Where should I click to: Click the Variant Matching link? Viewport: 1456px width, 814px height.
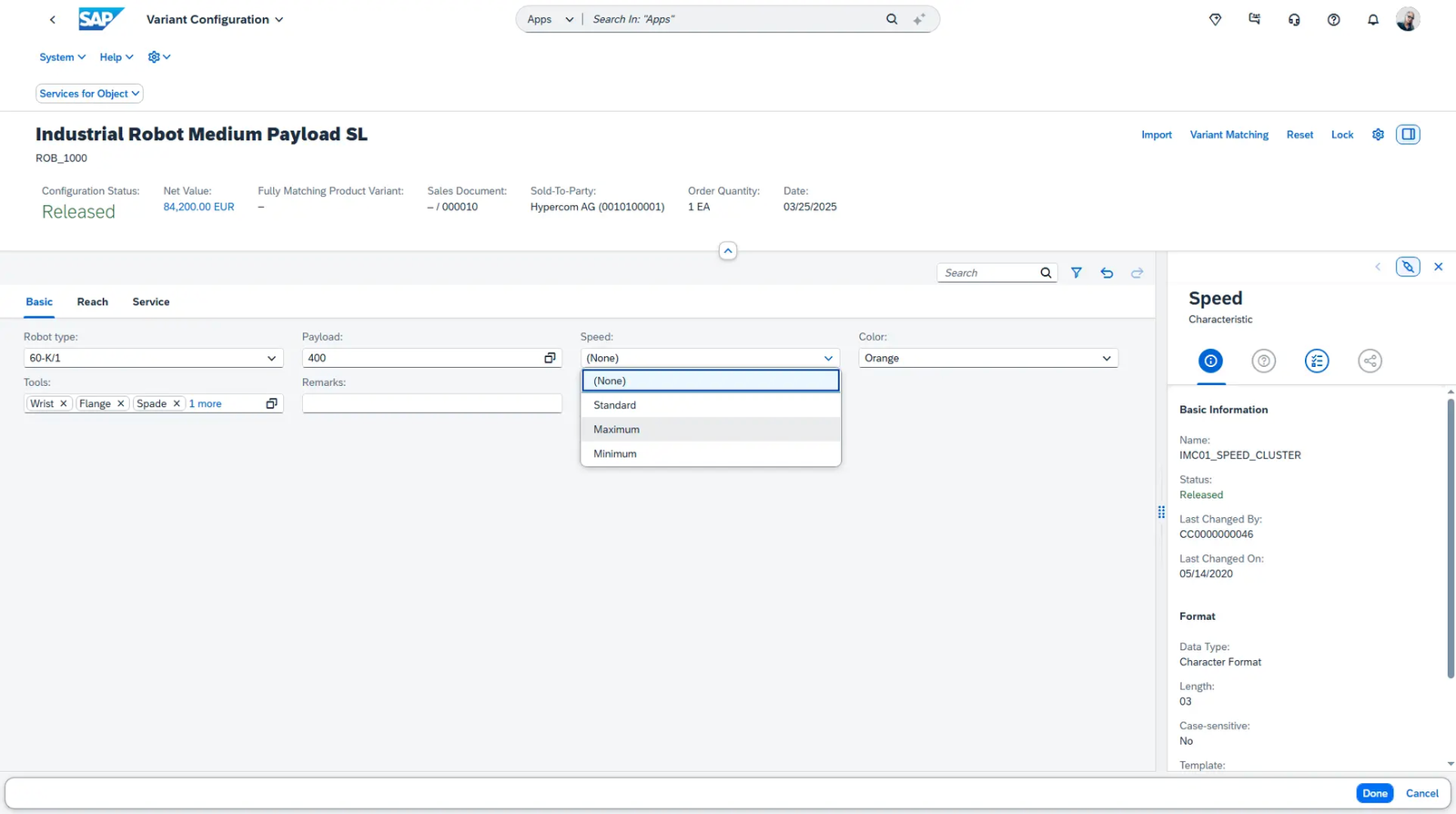coord(1228,134)
